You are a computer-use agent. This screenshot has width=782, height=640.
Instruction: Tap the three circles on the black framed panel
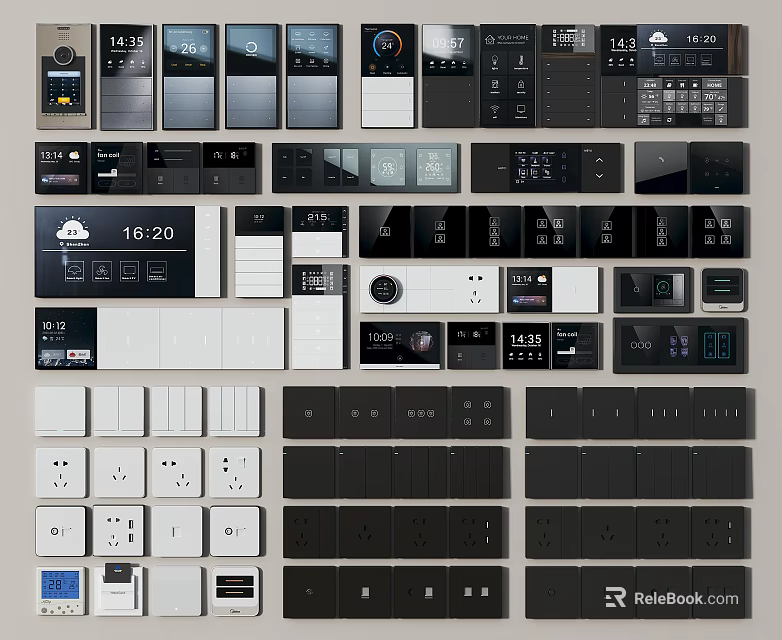click(641, 345)
